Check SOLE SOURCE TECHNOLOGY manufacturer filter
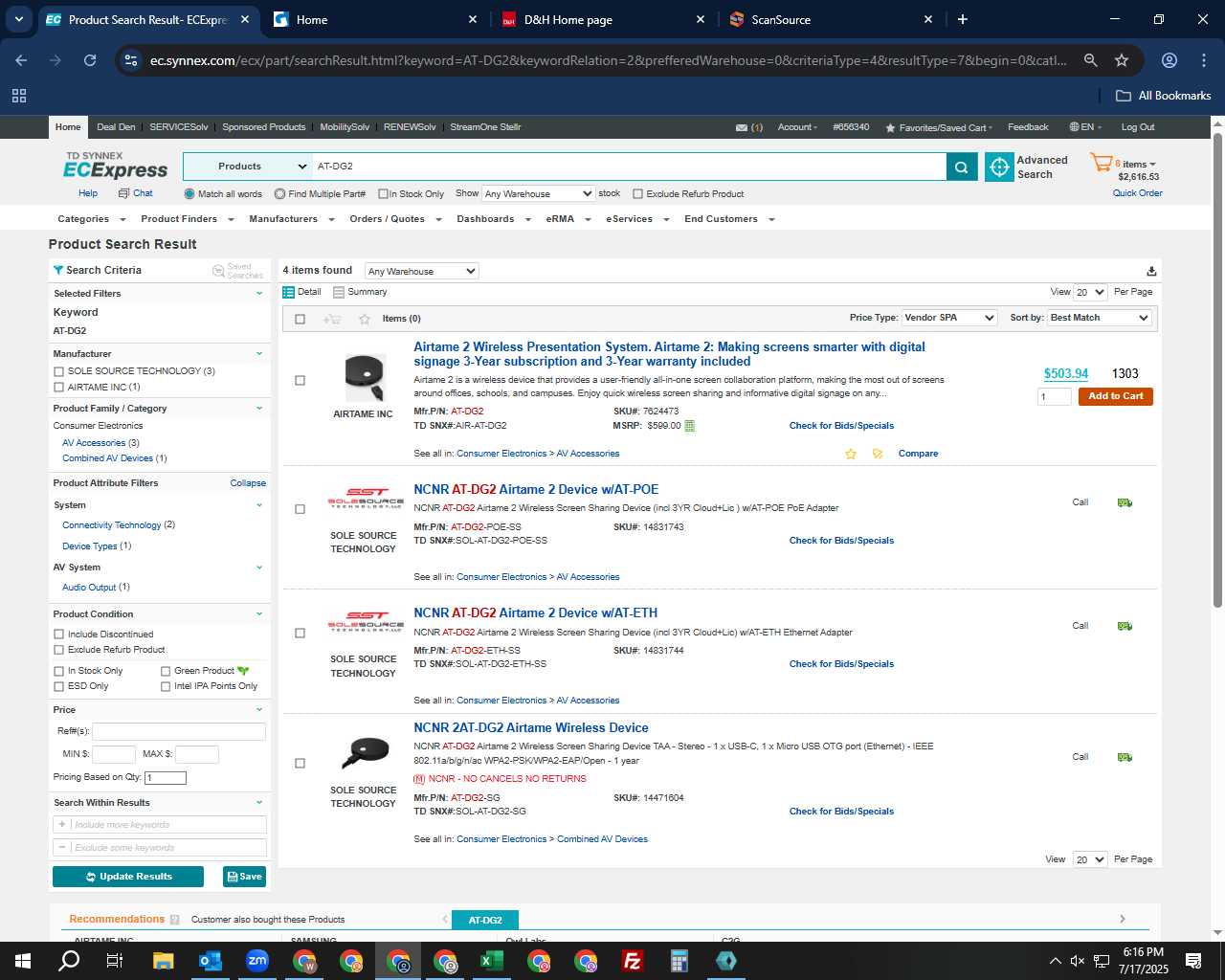Viewport: 1225px width, 980px height. [59, 371]
